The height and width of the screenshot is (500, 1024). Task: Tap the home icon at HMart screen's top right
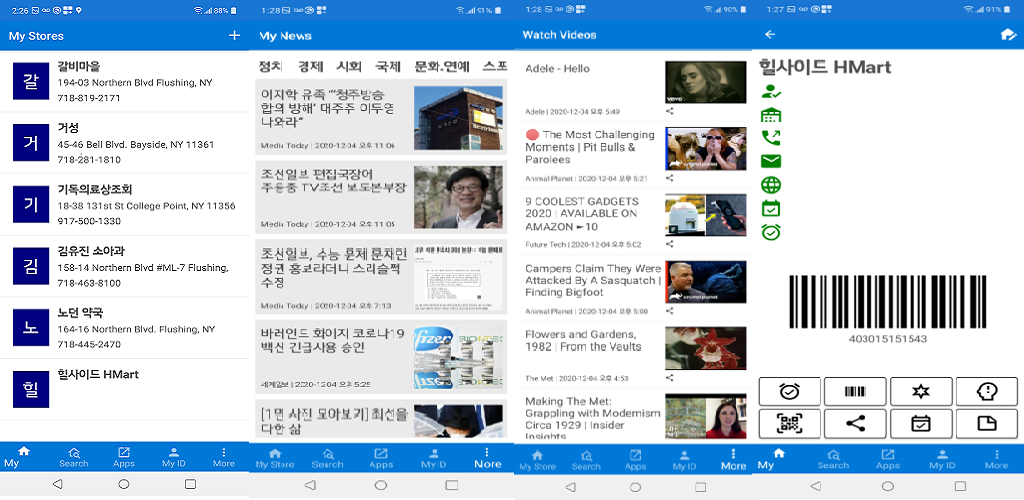tap(1008, 35)
